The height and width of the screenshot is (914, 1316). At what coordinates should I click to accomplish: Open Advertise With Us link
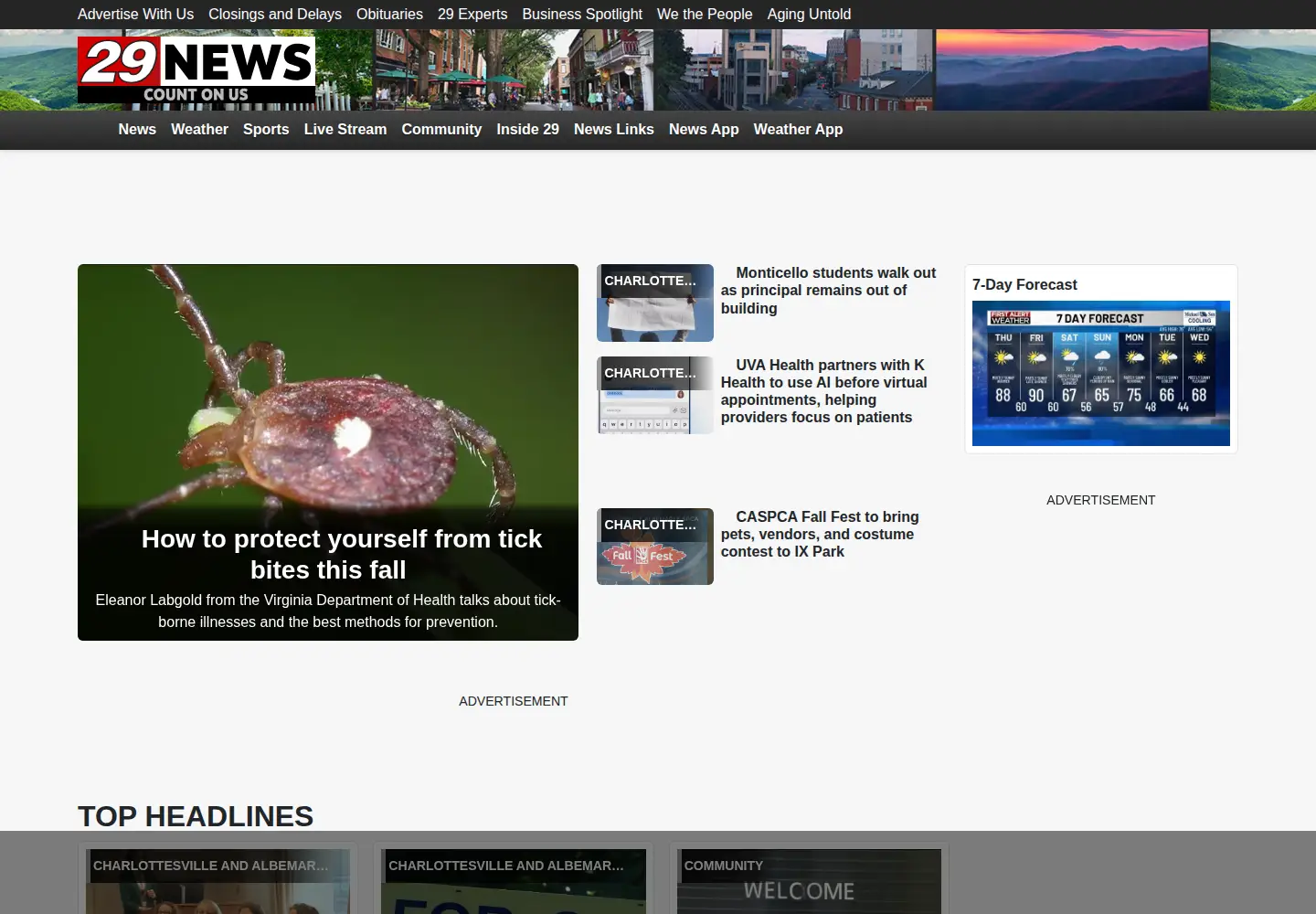[x=135, y=15]
